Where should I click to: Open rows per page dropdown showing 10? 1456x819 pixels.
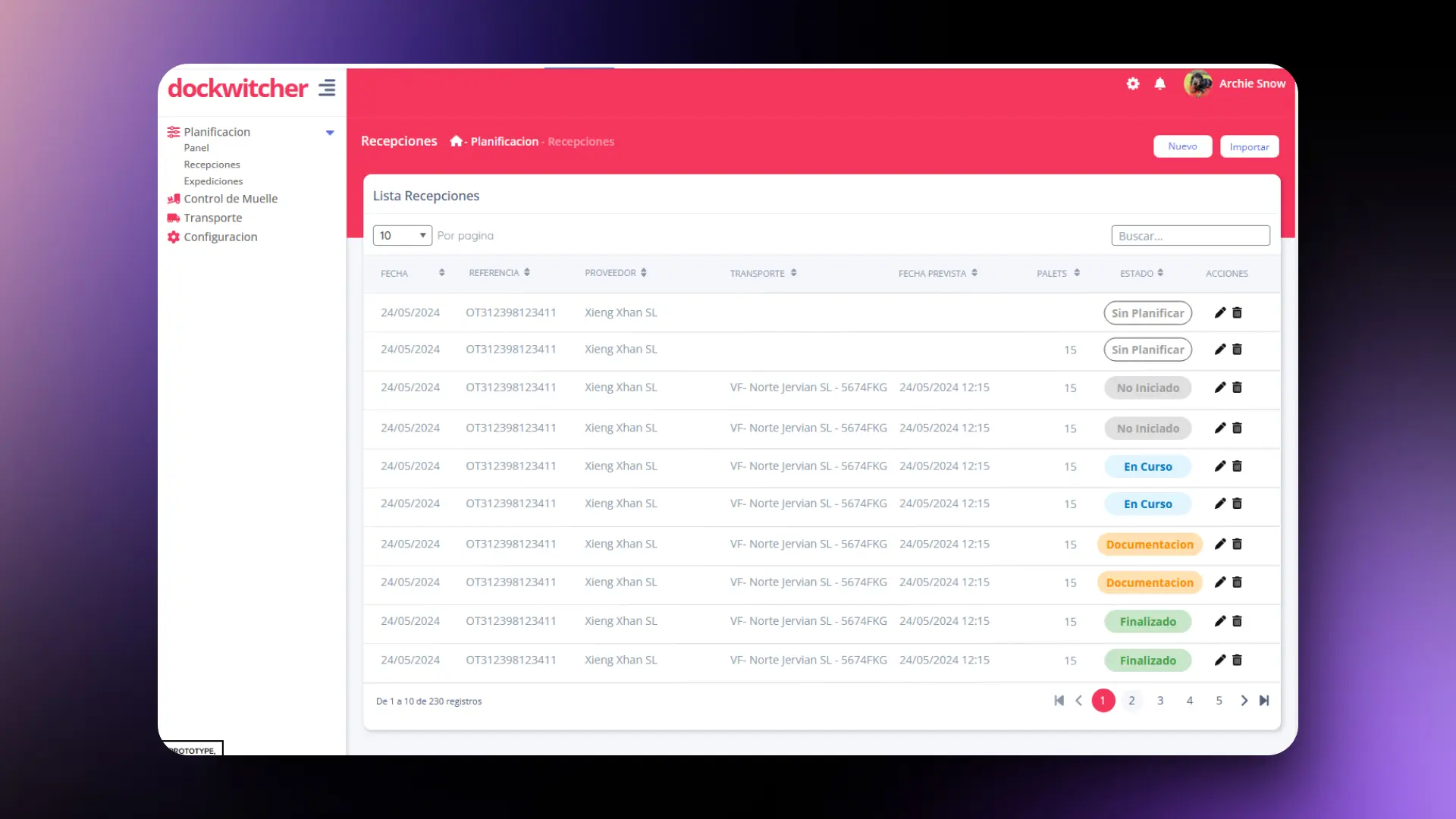(402, 235)
